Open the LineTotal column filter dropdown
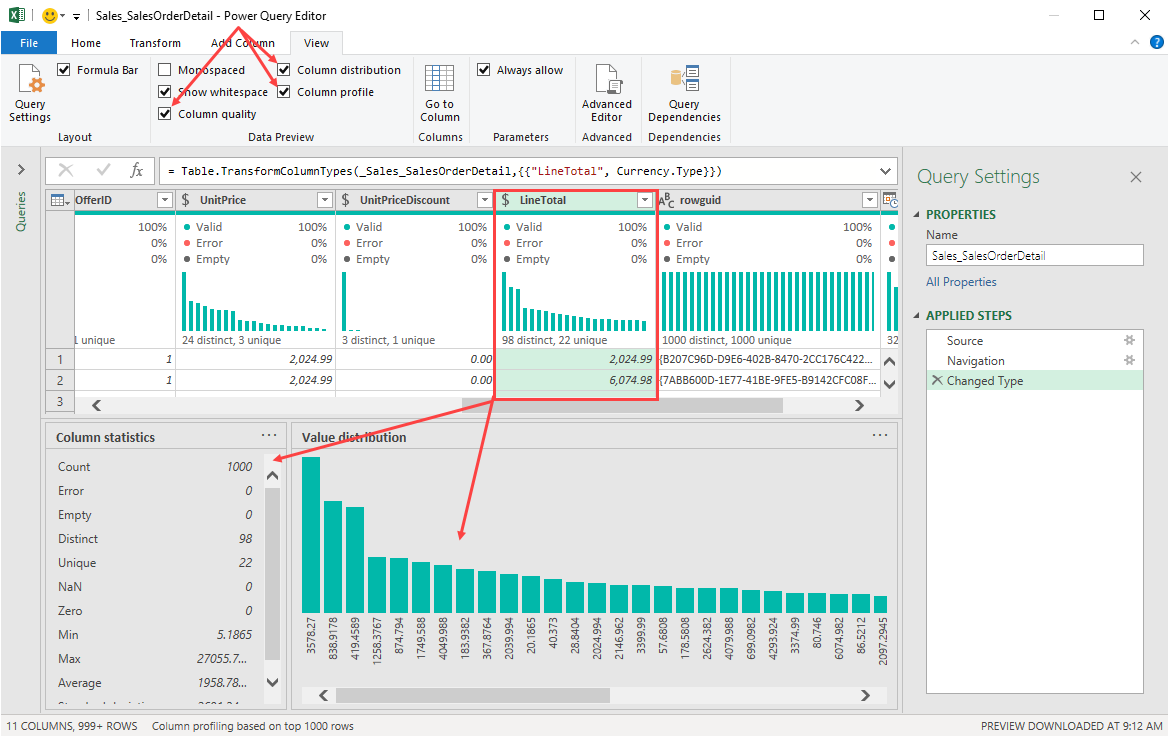The image size is (1169, 737). 645,200
